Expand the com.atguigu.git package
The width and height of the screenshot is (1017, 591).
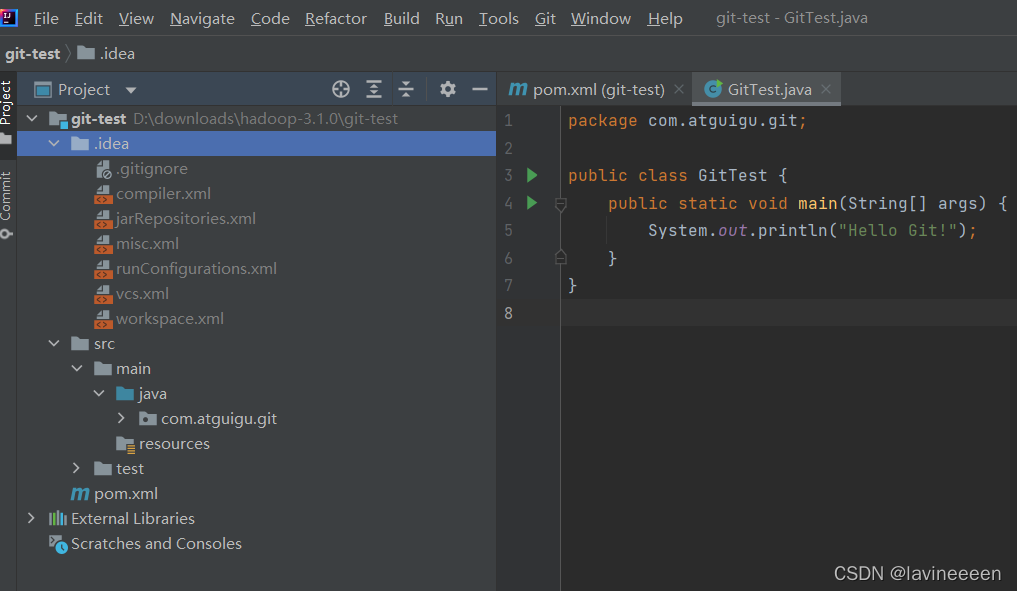click(x=121, y=418)
